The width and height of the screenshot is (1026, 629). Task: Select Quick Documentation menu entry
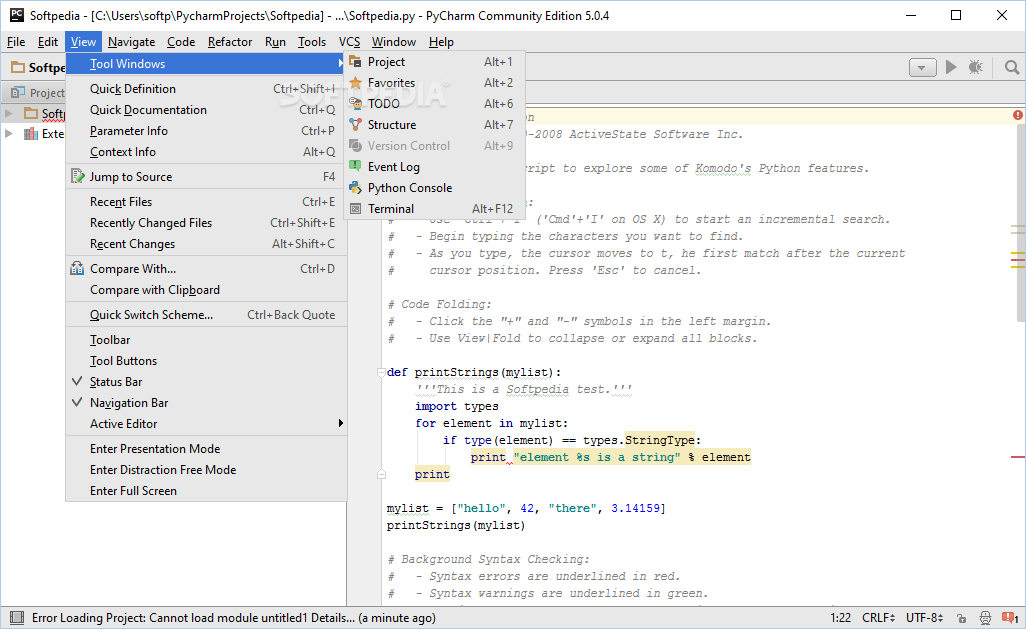coord(206,109)
